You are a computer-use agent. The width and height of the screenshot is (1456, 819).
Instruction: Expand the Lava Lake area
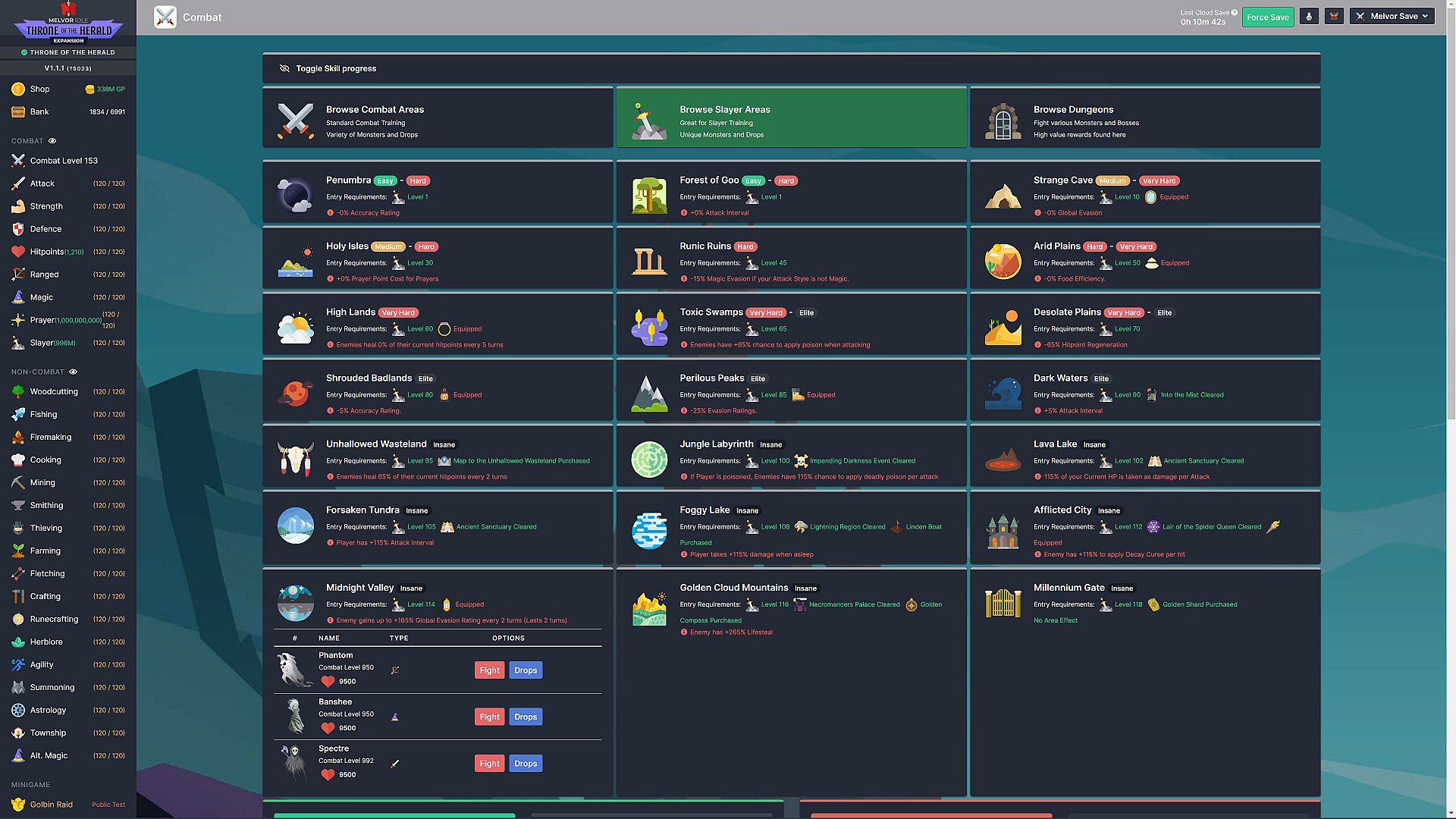(x=1144, y=457)
